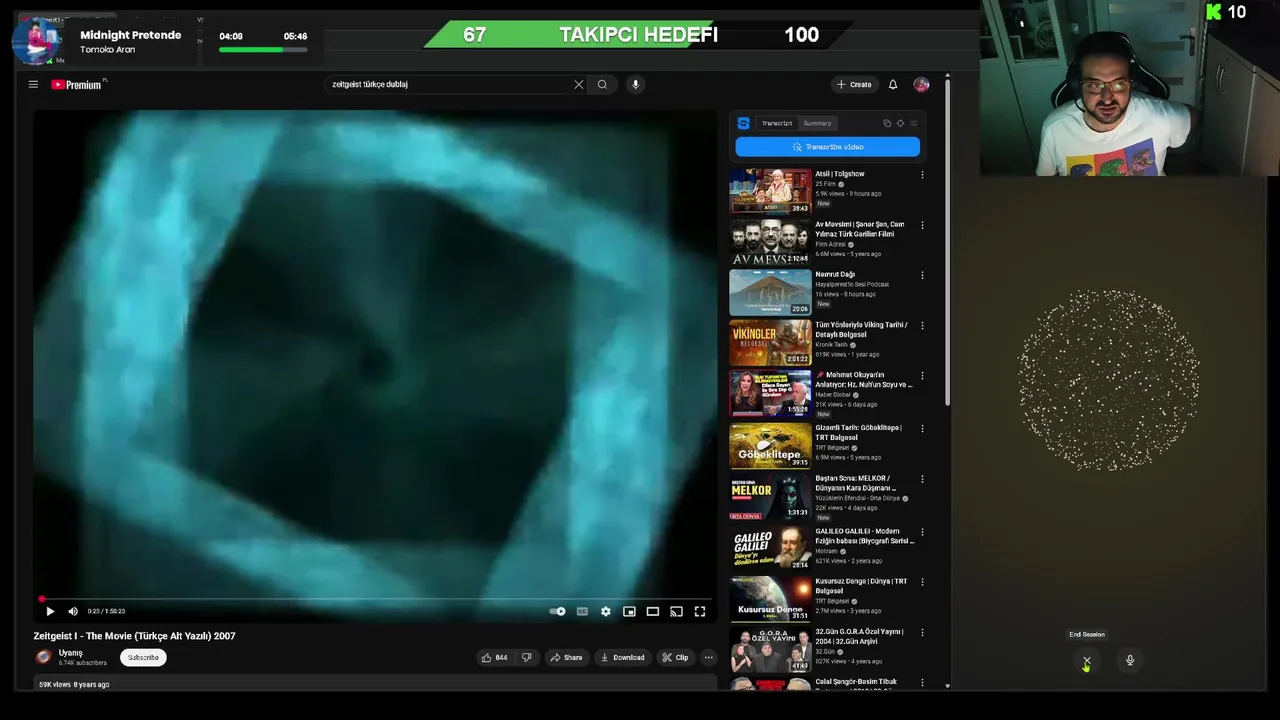Open Av Mevsimi film title link
Viewport: 1280px width, 720px height.
tap(859, 229)
